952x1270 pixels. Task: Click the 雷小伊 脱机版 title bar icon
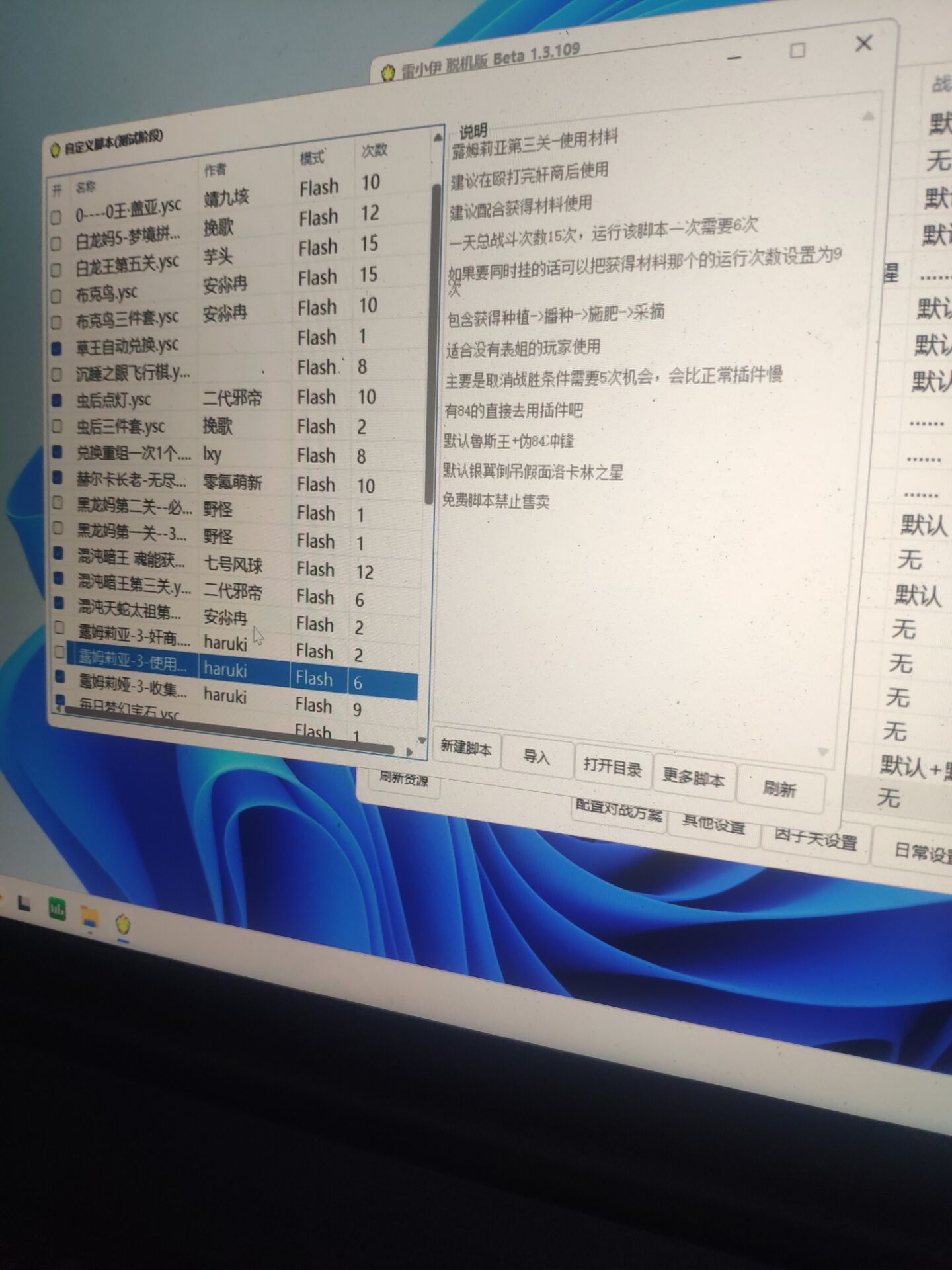(x=388, y=72)
